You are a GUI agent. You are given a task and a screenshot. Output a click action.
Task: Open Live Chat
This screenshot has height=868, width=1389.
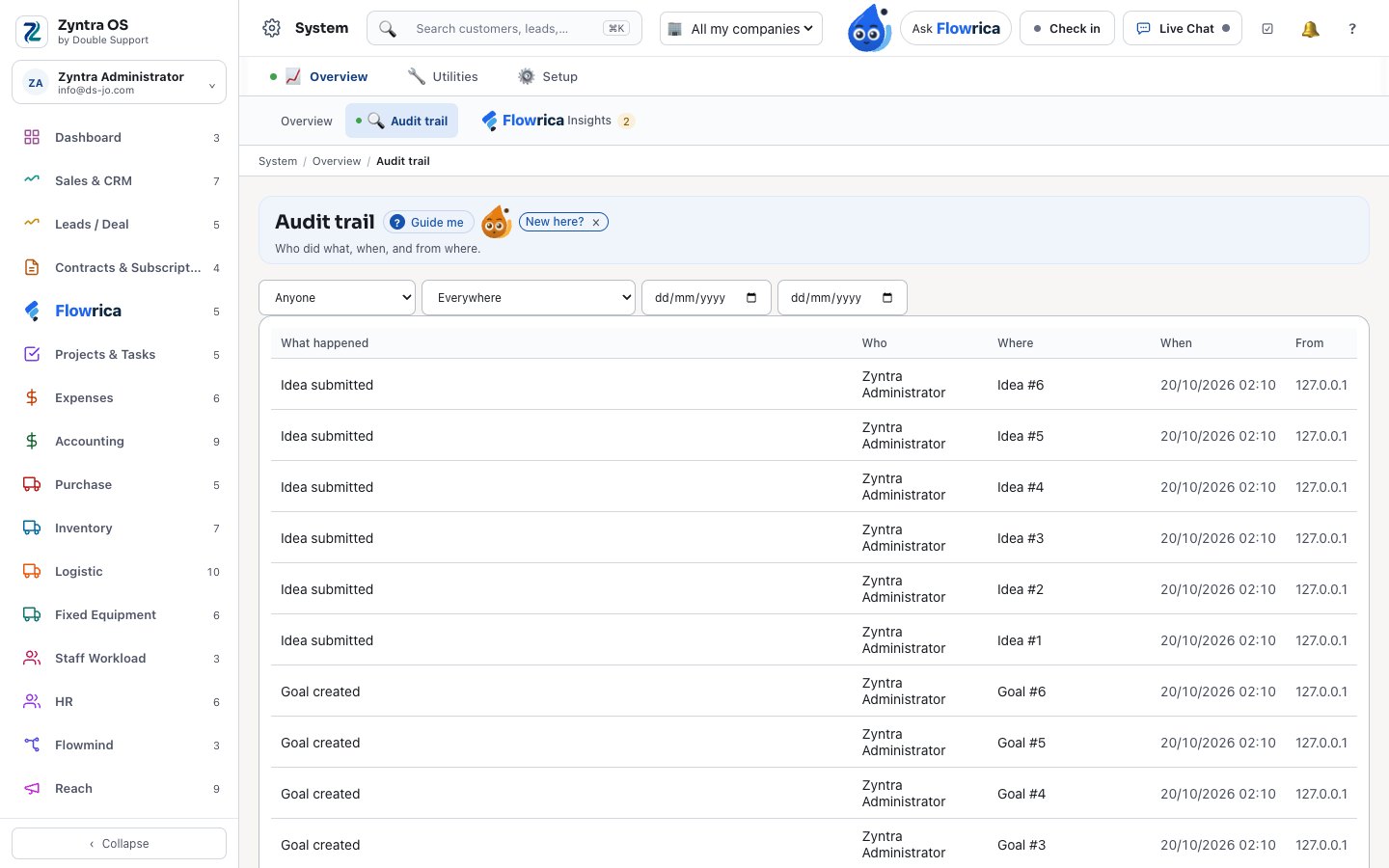[1183, 29]
